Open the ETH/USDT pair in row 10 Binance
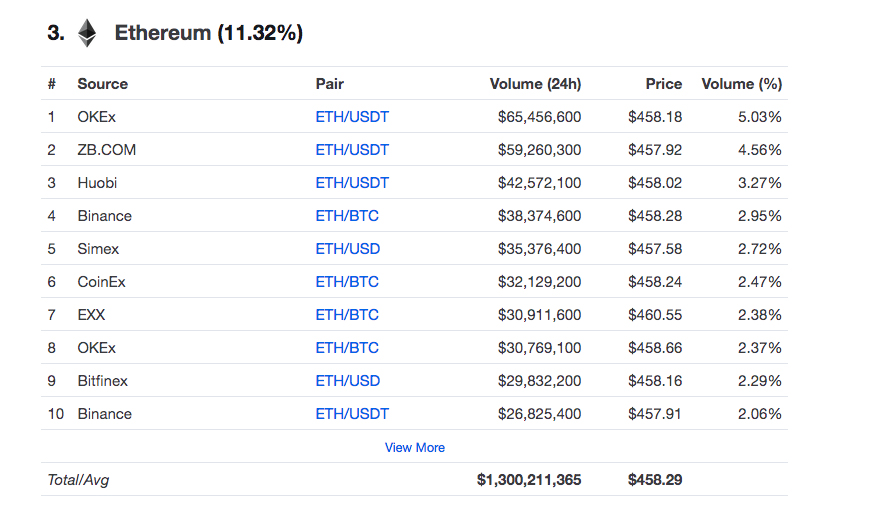The height and width of the screenshot is (531, 877). (352, 414)
